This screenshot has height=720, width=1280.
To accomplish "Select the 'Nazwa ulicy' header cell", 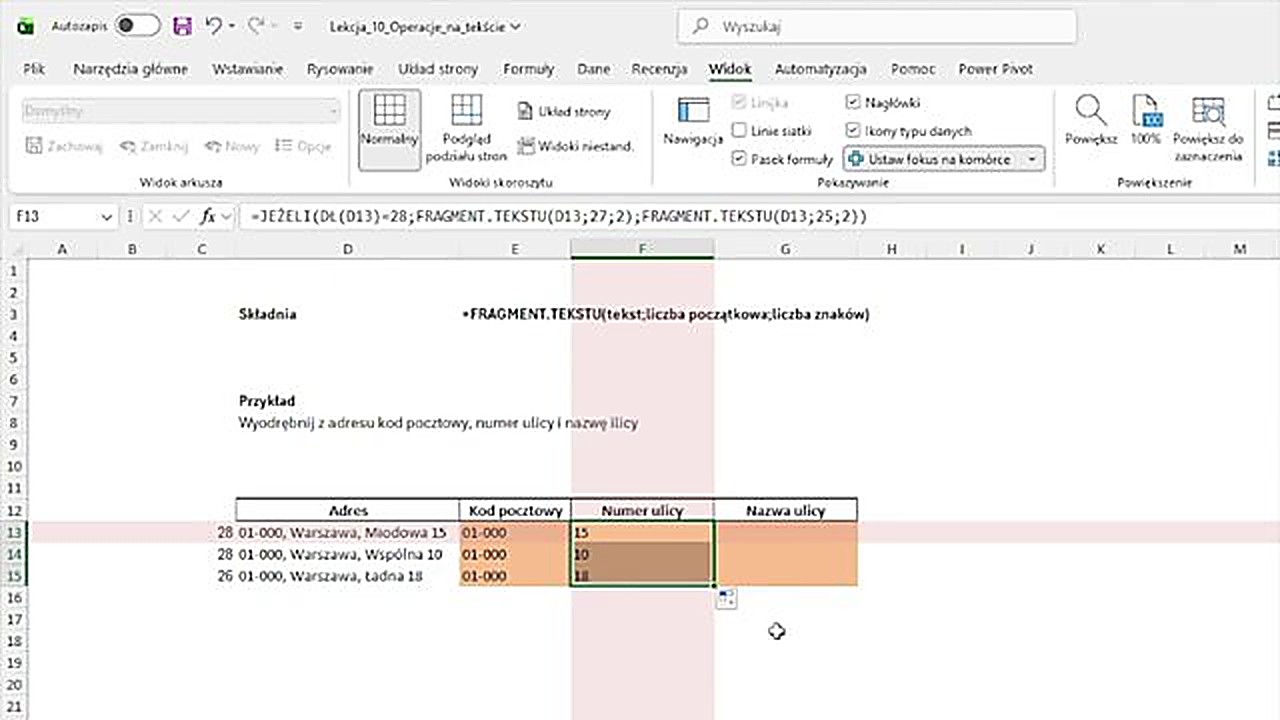I will [x=785, y=510].
